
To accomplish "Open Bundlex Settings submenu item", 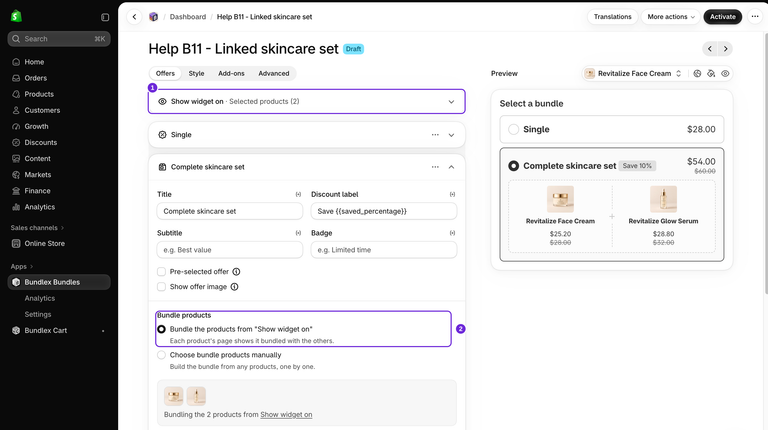I will click(38, 314).
